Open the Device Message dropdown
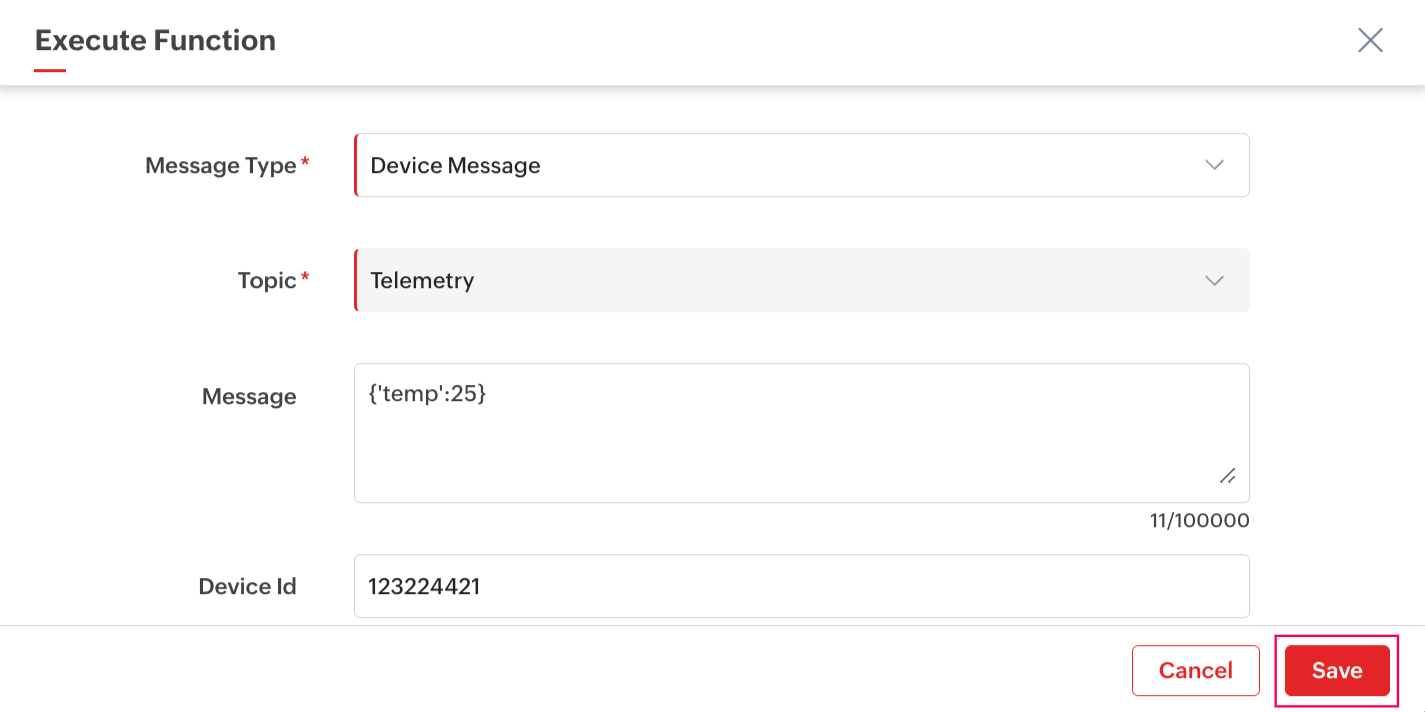This screenshot has height=712, width=1425. pos(800,165)
